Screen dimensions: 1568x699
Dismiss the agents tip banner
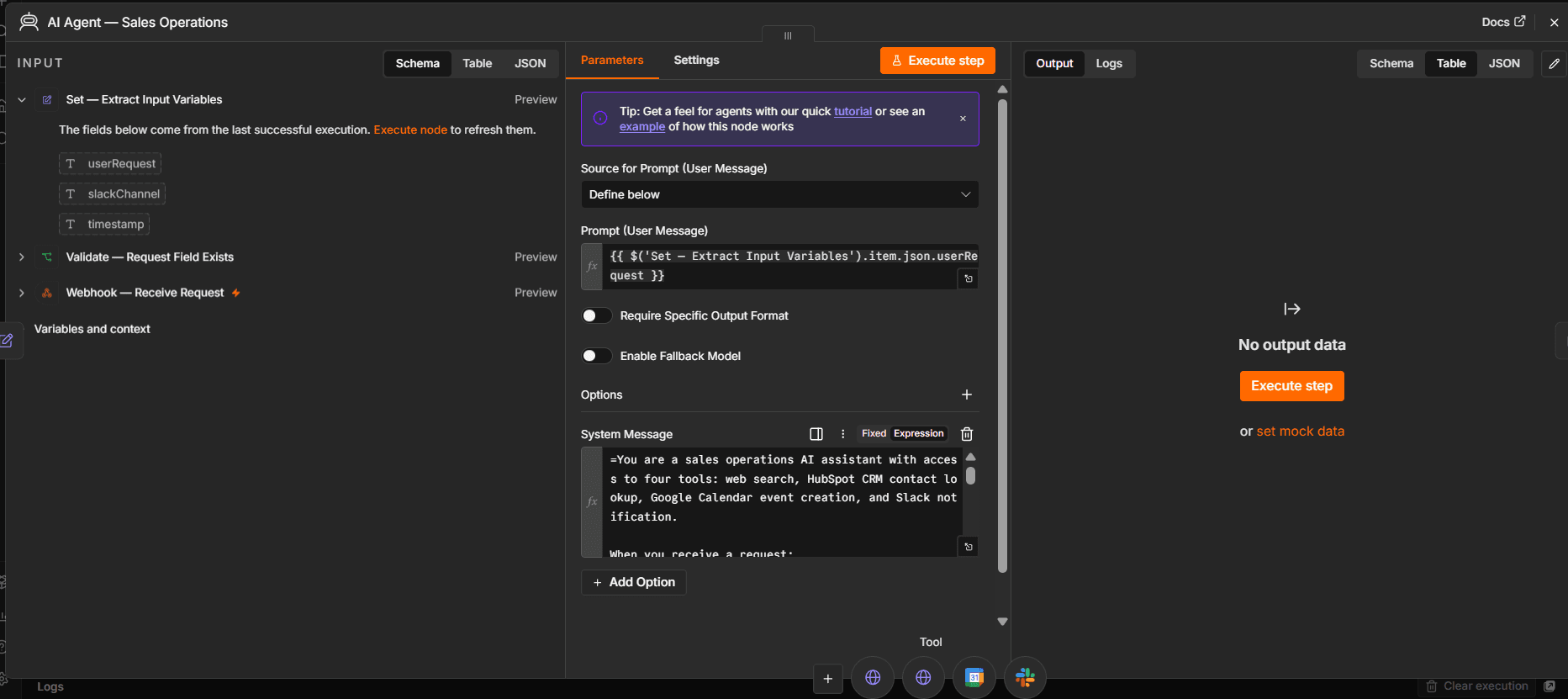[963, 119]
